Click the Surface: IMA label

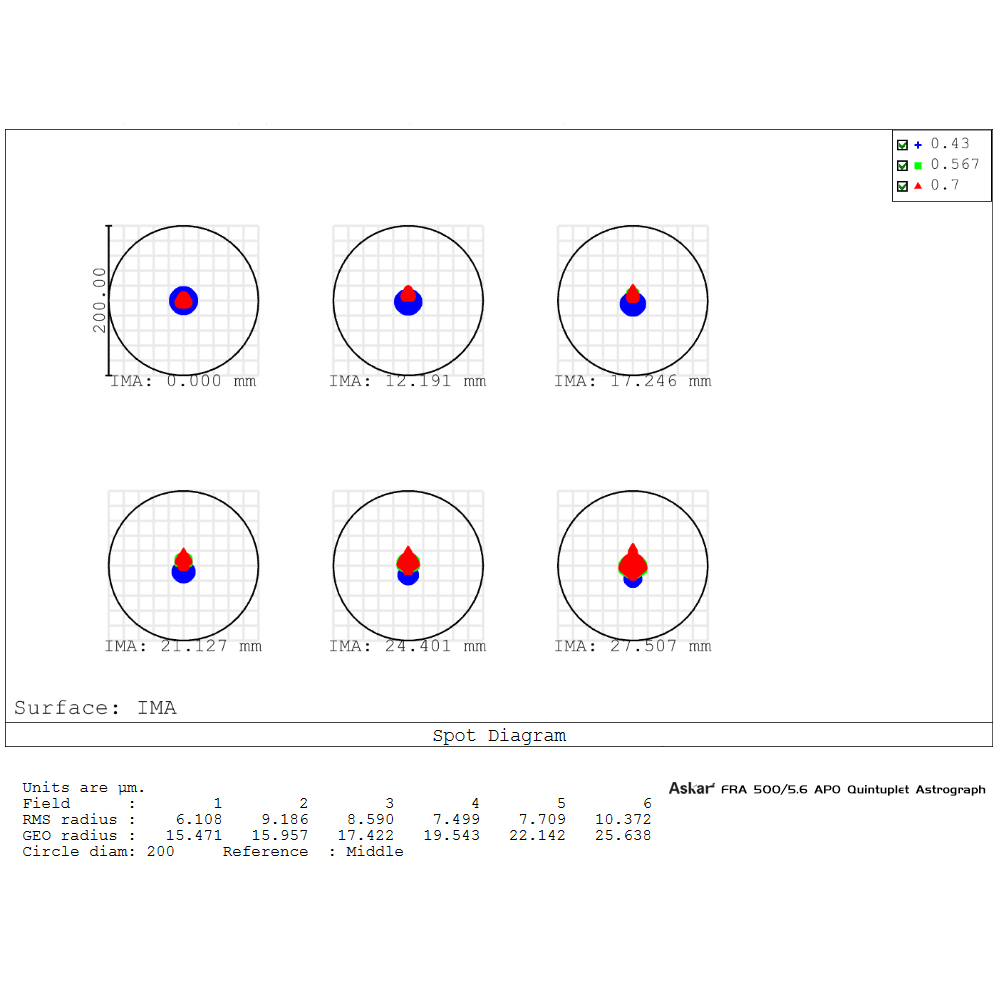95,708
